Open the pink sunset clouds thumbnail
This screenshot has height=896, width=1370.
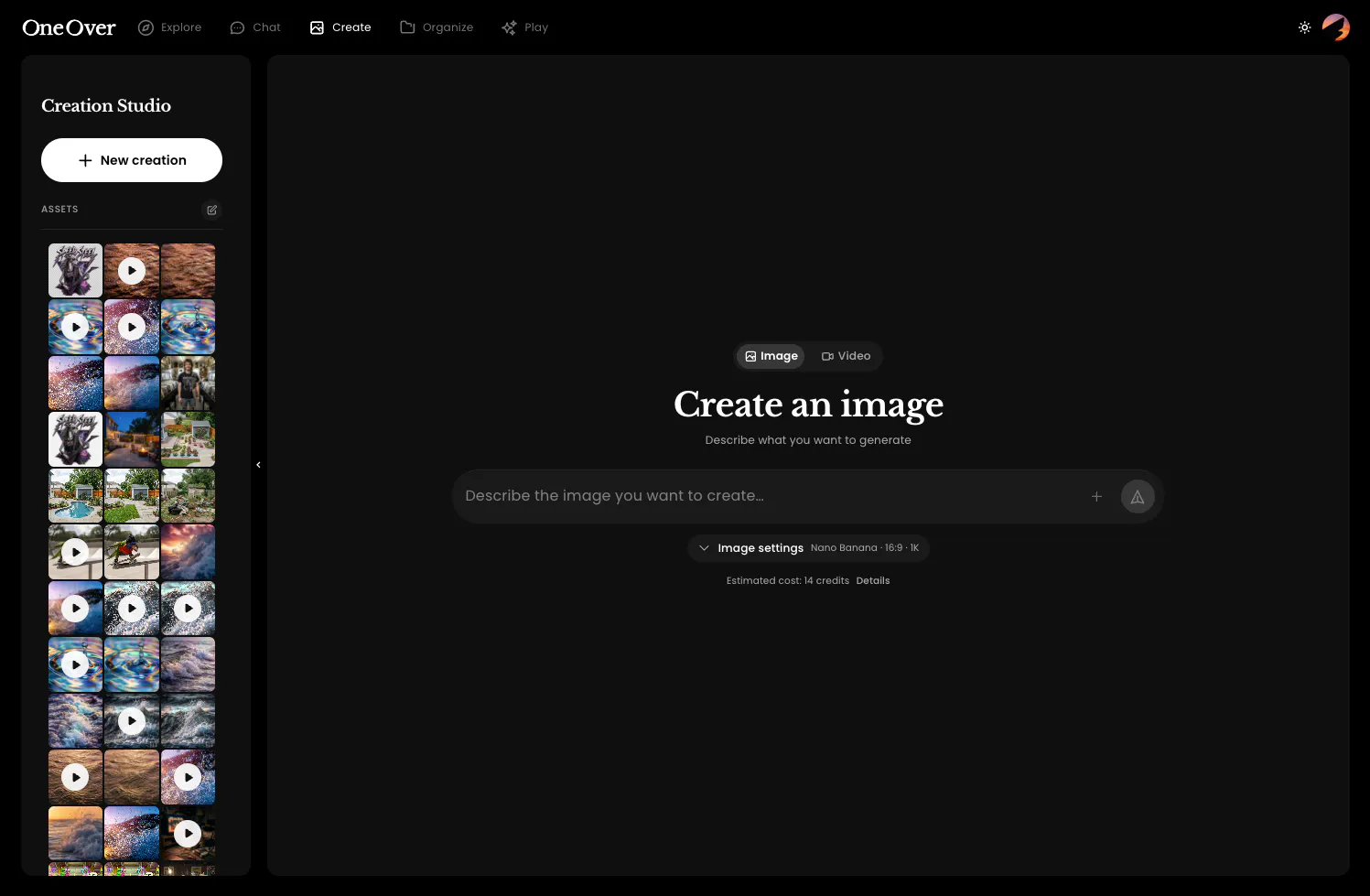point(189,552)
